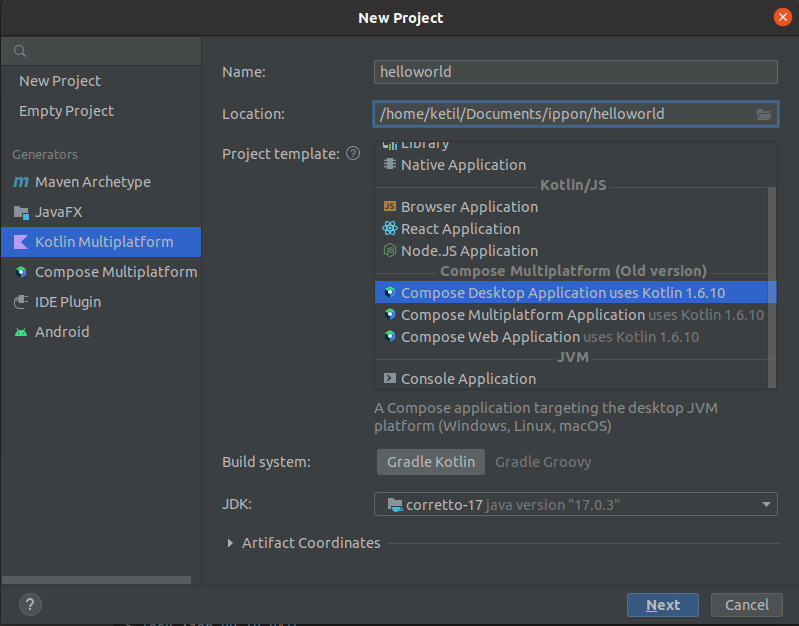Click the project Name input field
The image size is (799, 626).
(x=575, y=72)
